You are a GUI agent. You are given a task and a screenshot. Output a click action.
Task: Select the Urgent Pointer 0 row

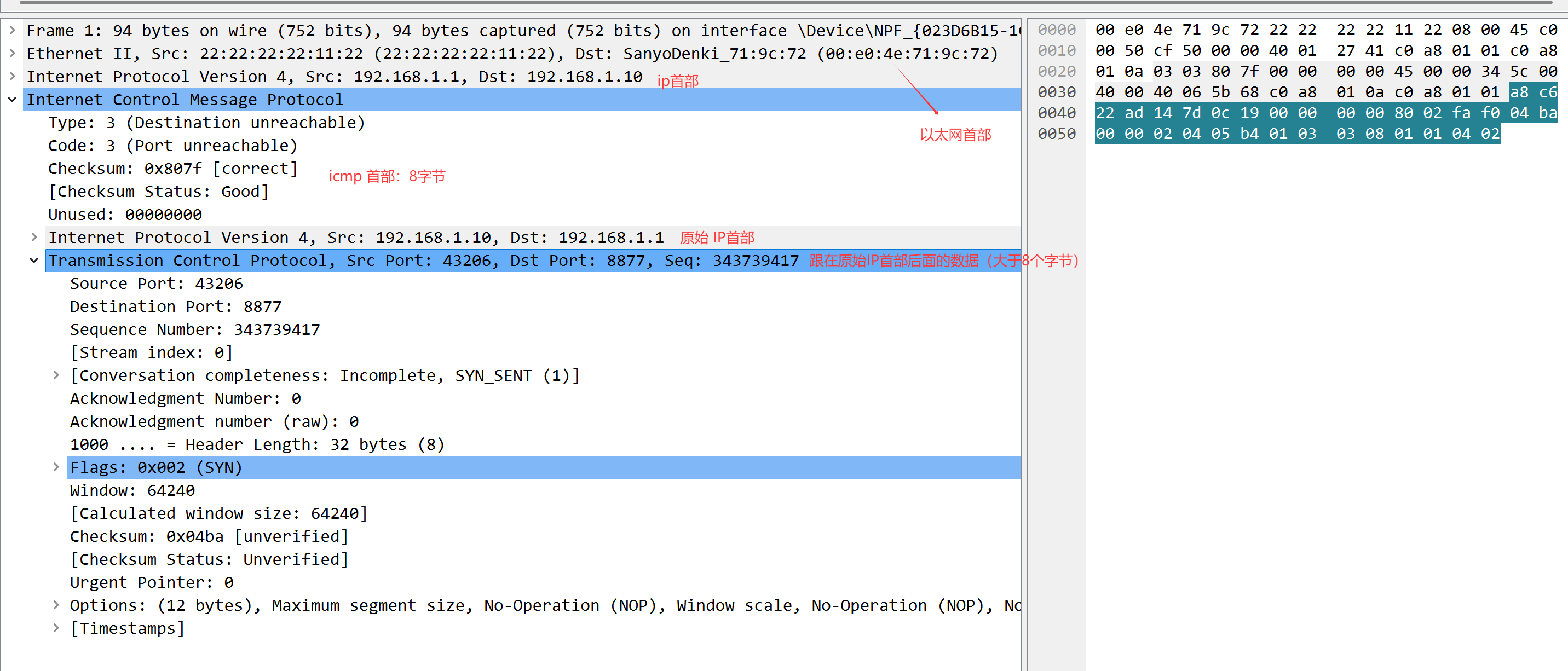point(152,582)
